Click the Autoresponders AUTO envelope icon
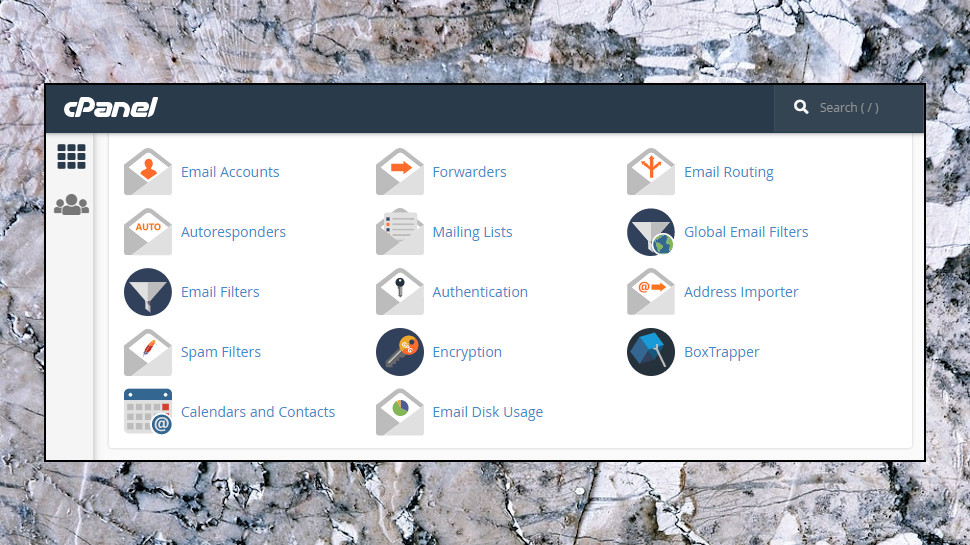This screenshot has width=970, height=545. tap(148, 231)
